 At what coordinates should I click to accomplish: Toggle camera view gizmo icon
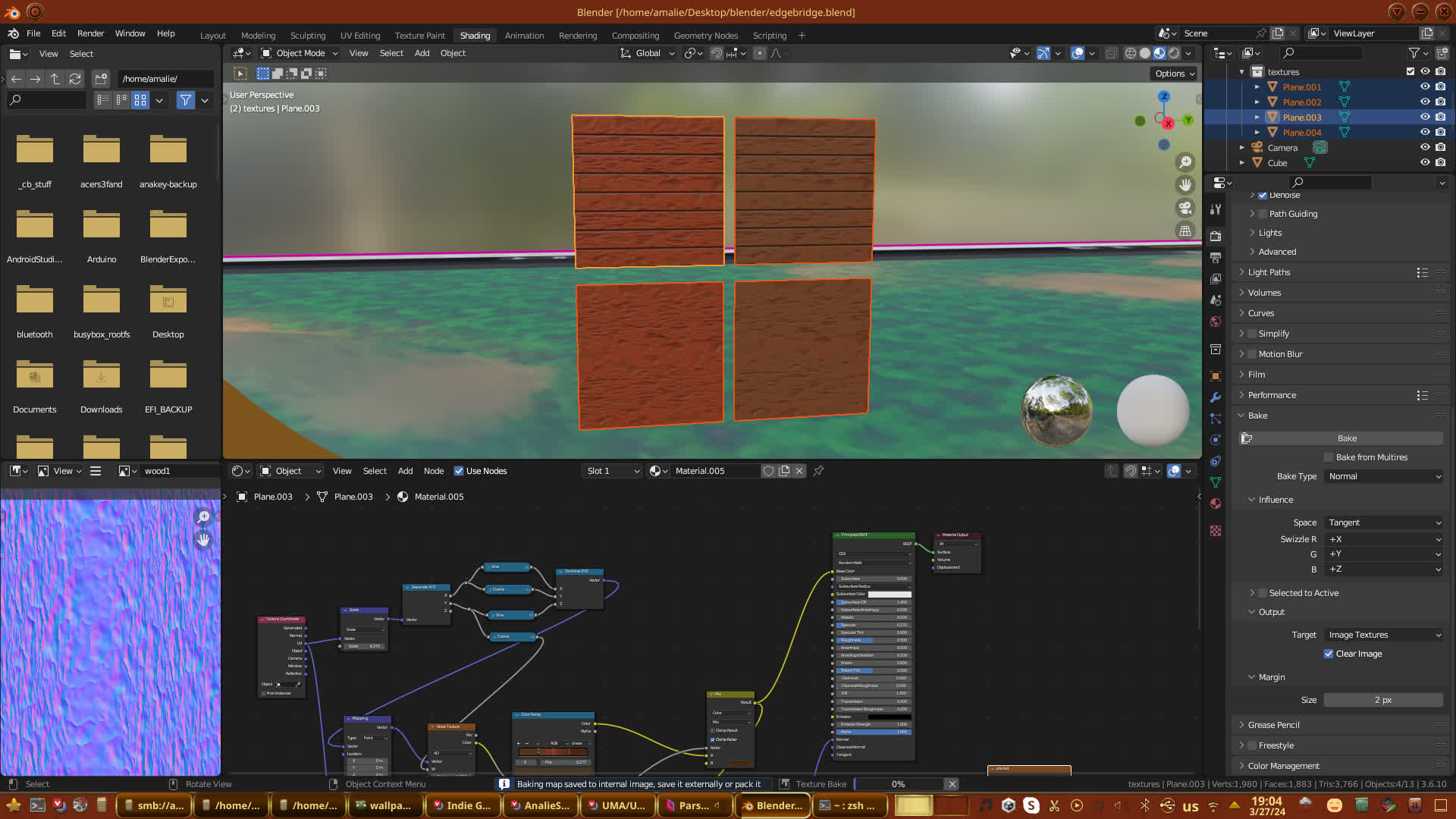tap(1185, 208)
